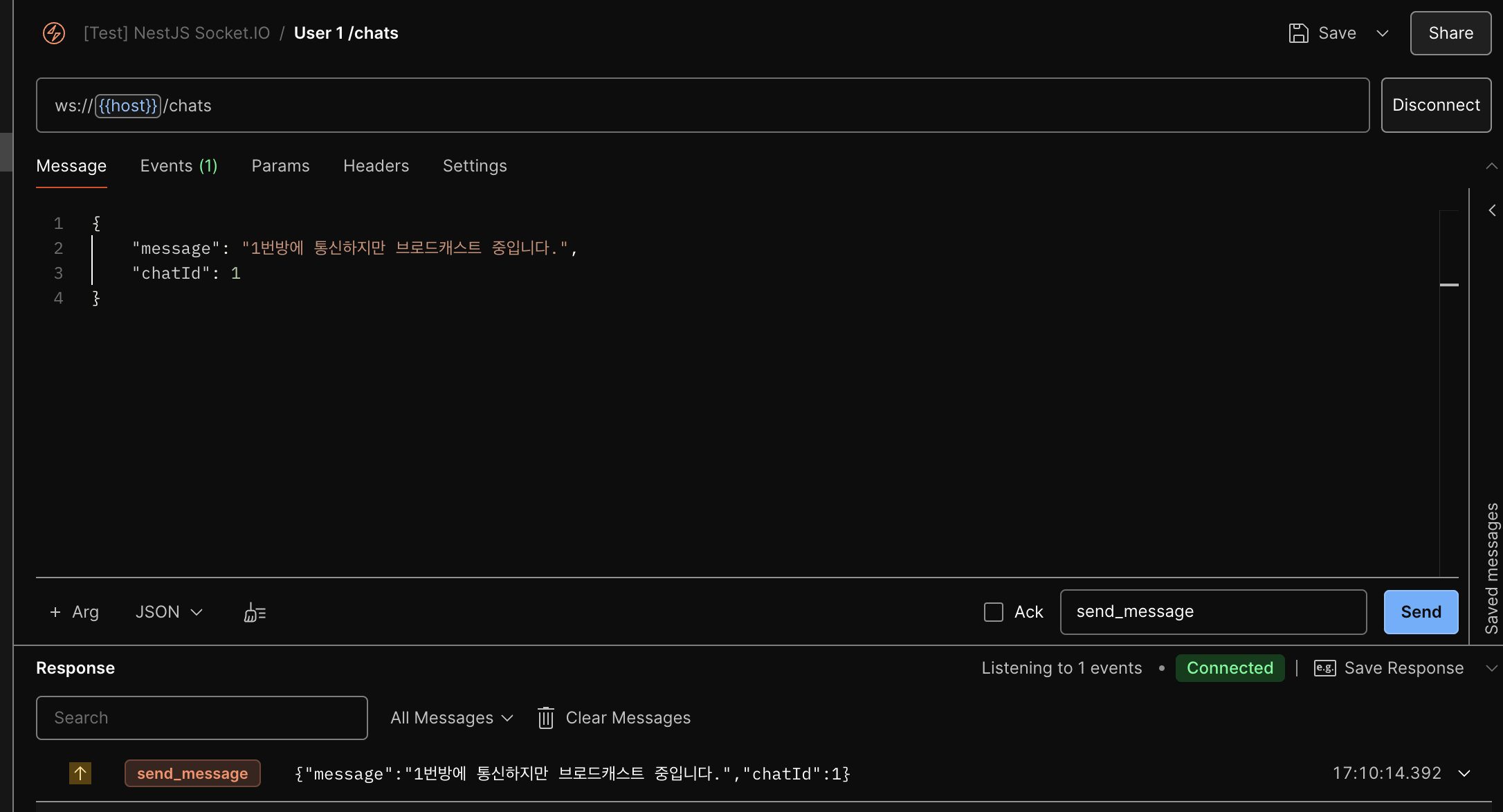Image resolution: width=1503 pixels, height=812 pixels.
Task: Click the beautify message broom icon
Action: pyautogui.click(x=255, y=612)
